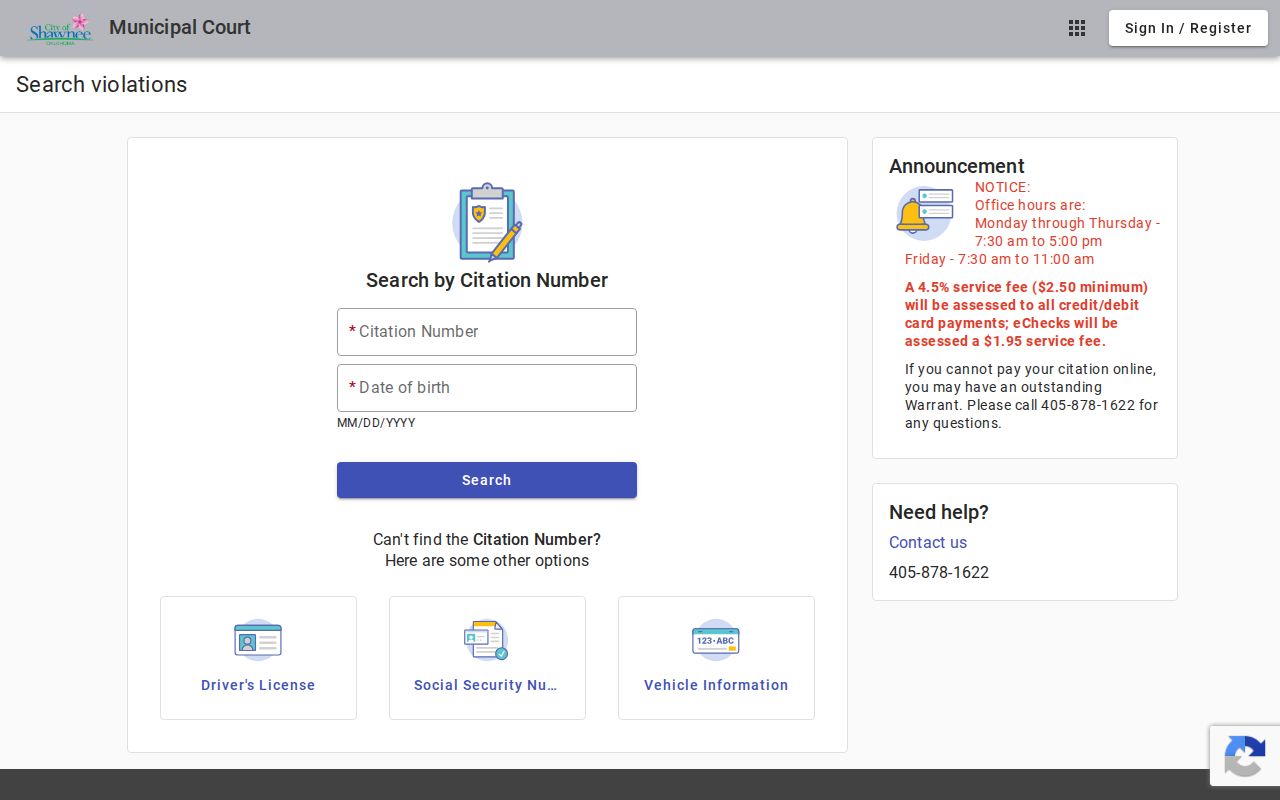Click the "Friday - 7:30 am to 11:00 am" text

(x=999, y=259)
